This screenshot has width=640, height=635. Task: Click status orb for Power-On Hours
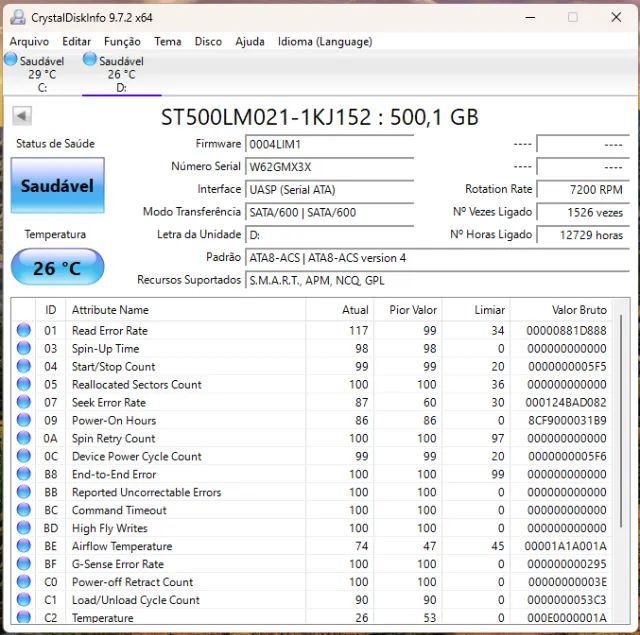(24, 420)
